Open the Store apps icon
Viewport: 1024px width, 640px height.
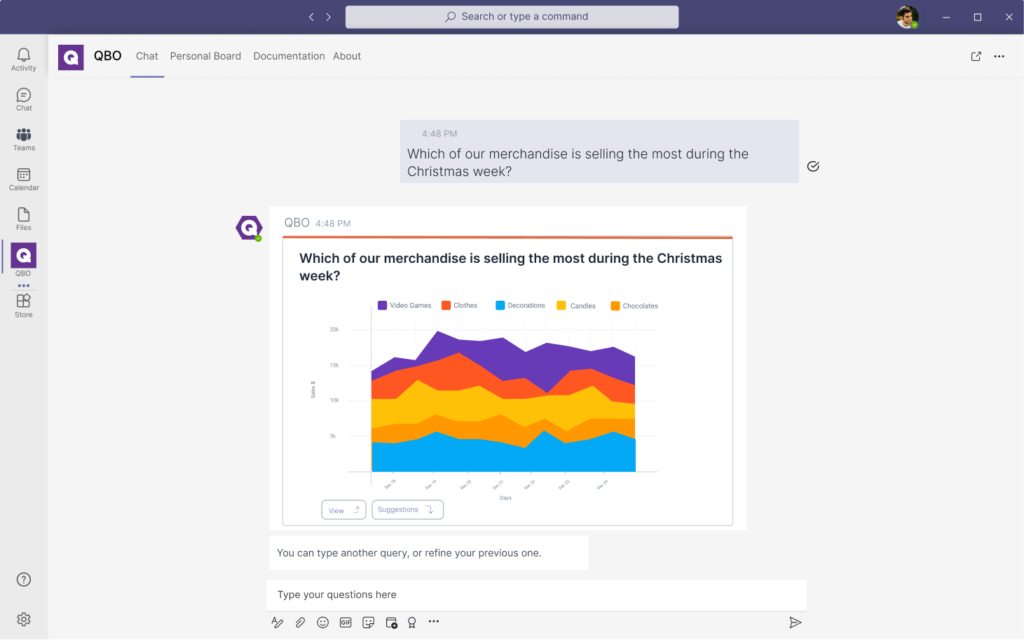click(23, 305)
